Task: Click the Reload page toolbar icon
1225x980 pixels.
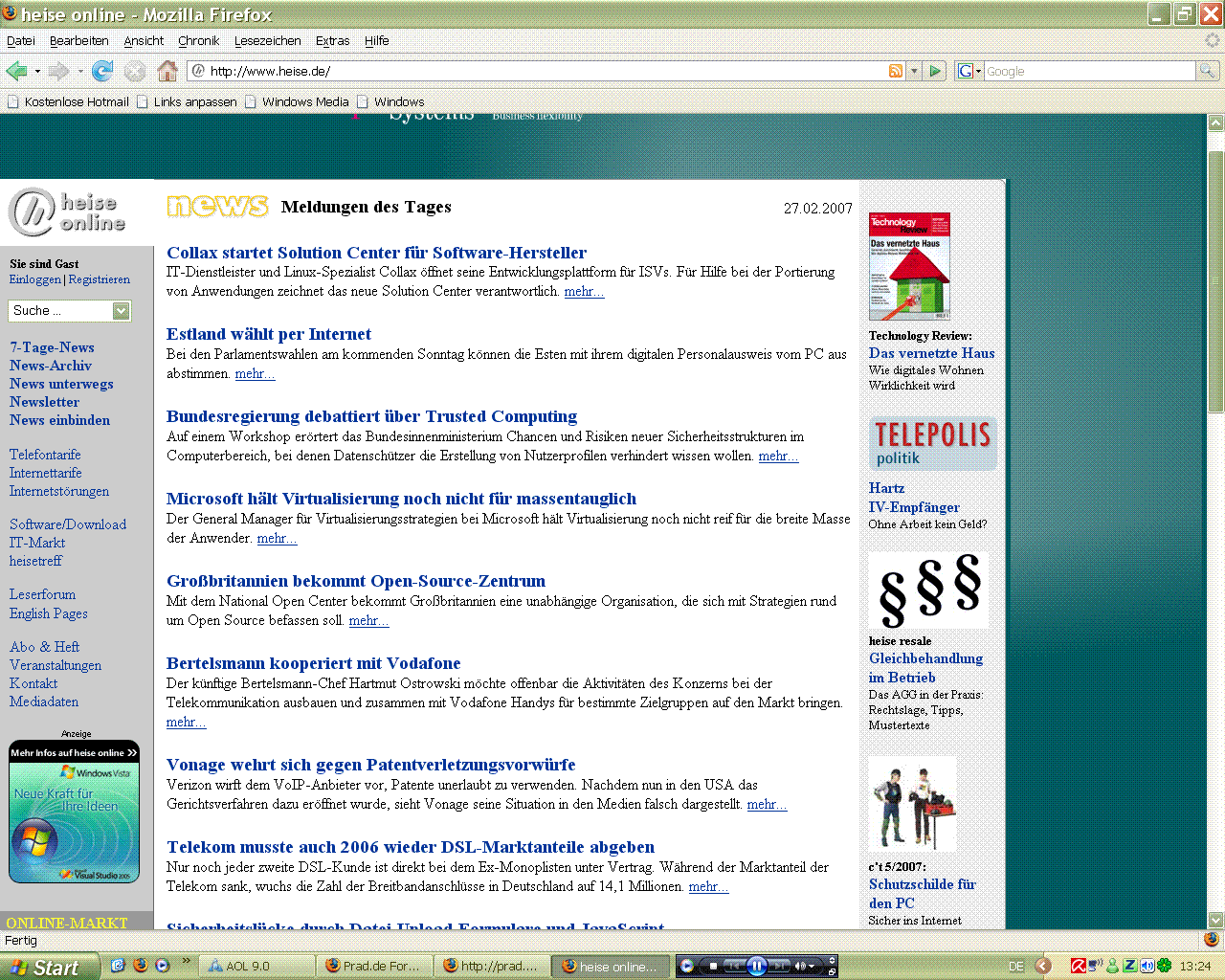Action: pos(102,71)
